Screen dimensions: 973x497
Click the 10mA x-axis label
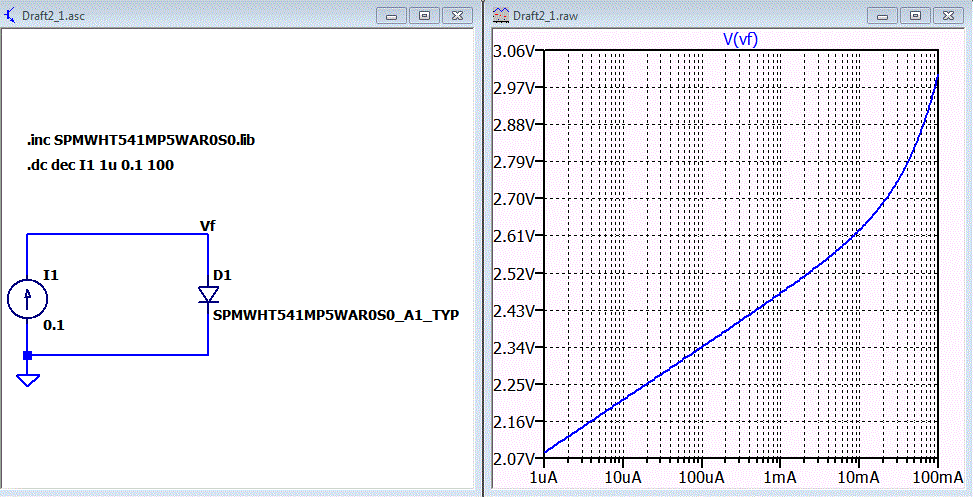859,478
